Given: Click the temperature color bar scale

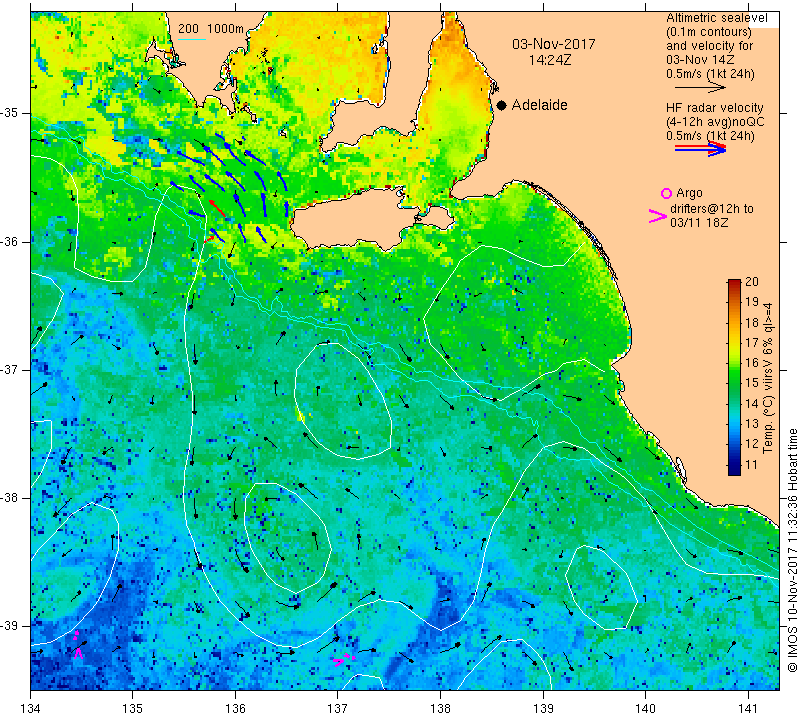Looking at the screenshot, I should pyautogui.click(x=734, y=377).
